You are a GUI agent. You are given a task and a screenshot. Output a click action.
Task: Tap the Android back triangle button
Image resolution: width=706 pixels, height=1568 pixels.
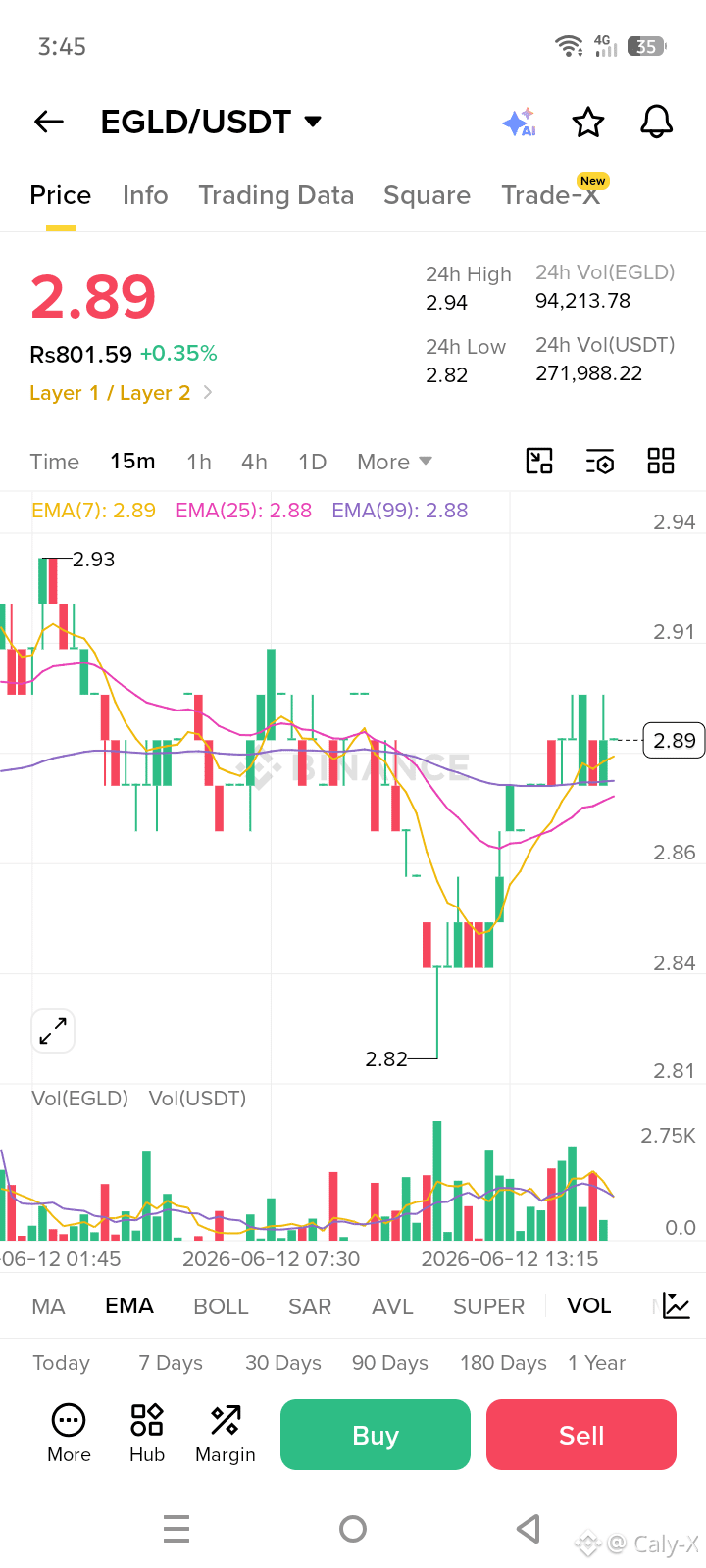(529, 1529)
